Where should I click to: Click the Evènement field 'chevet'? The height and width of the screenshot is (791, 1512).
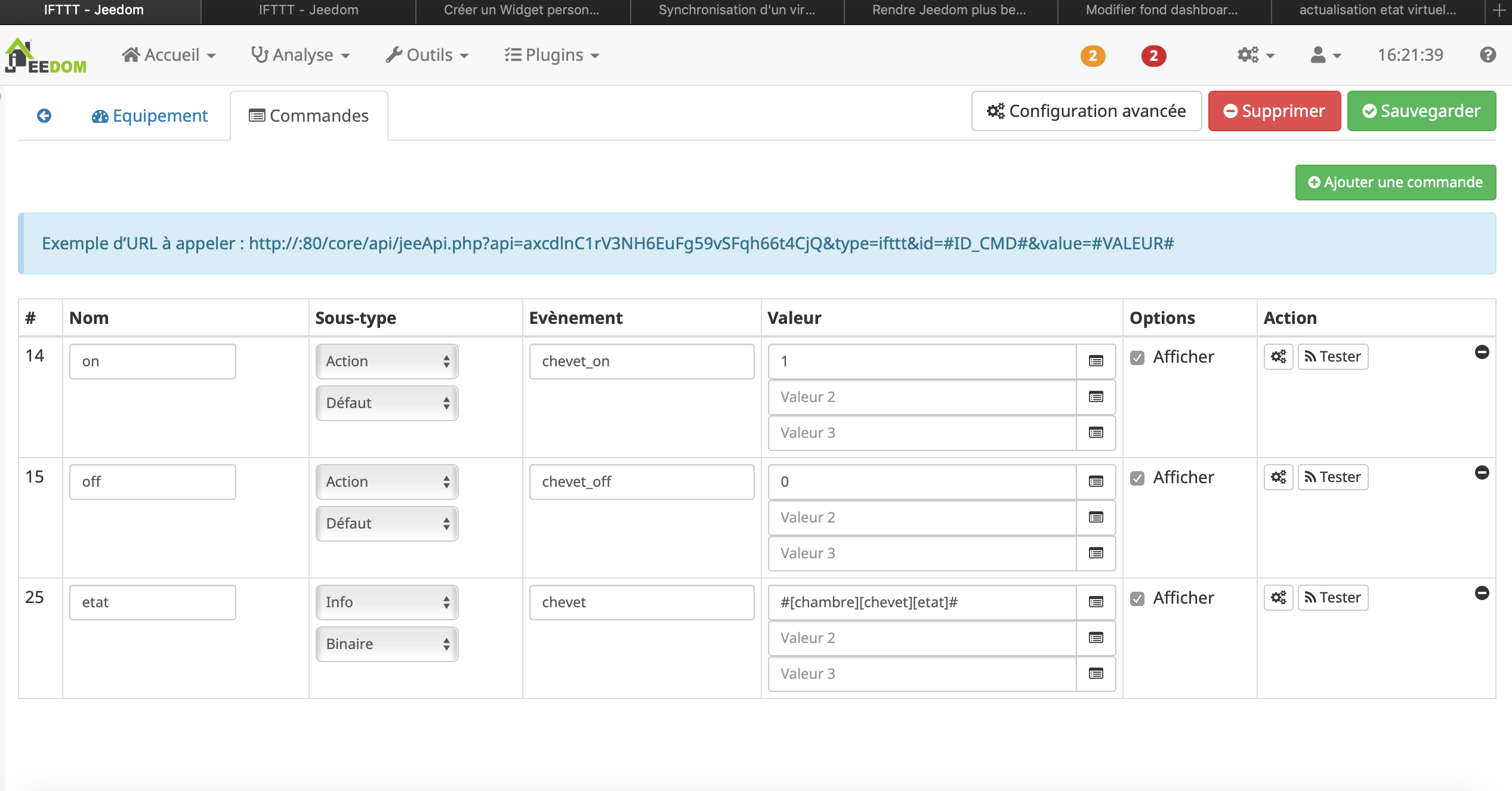pos(641,602)
